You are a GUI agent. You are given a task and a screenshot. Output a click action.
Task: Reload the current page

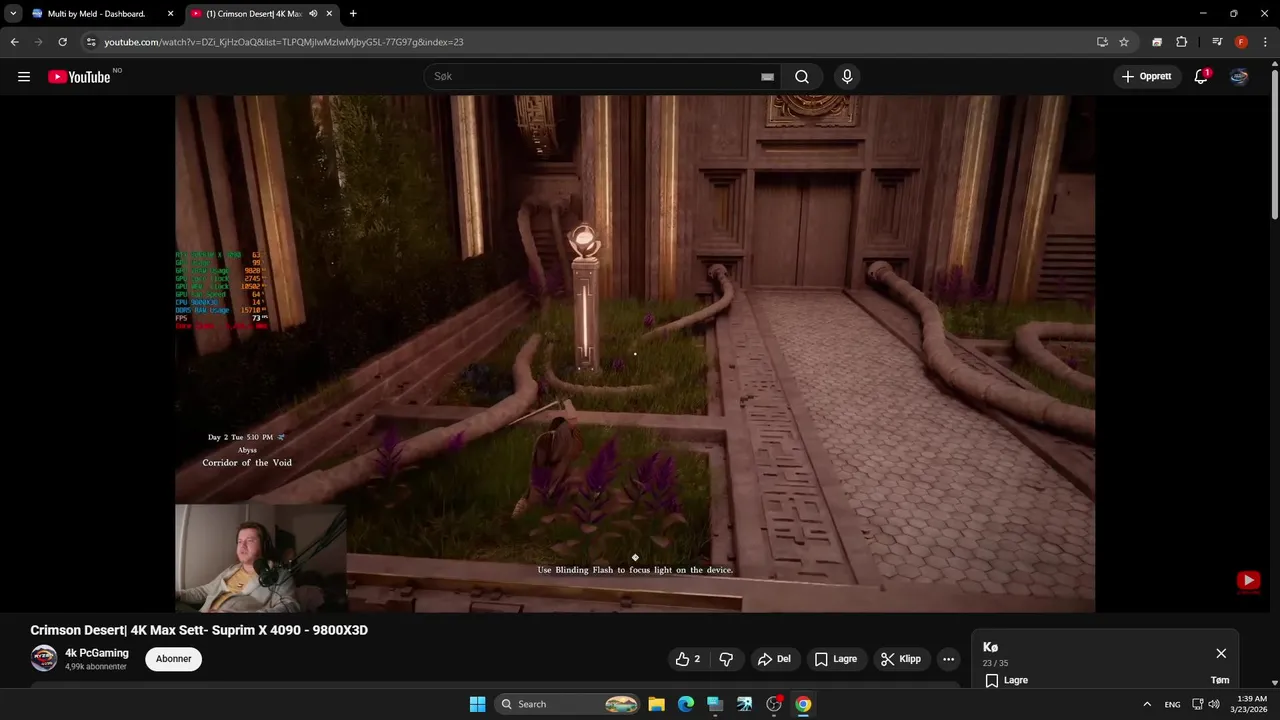(x=62, y=42)
